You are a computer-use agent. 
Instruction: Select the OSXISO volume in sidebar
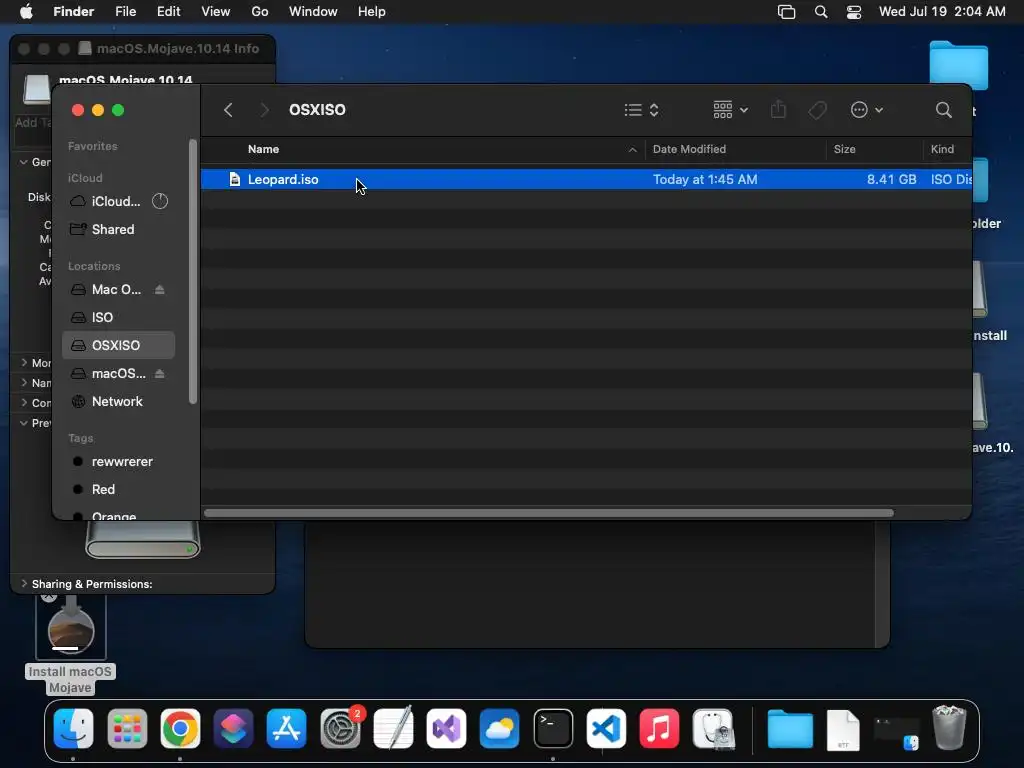point(119,345)
